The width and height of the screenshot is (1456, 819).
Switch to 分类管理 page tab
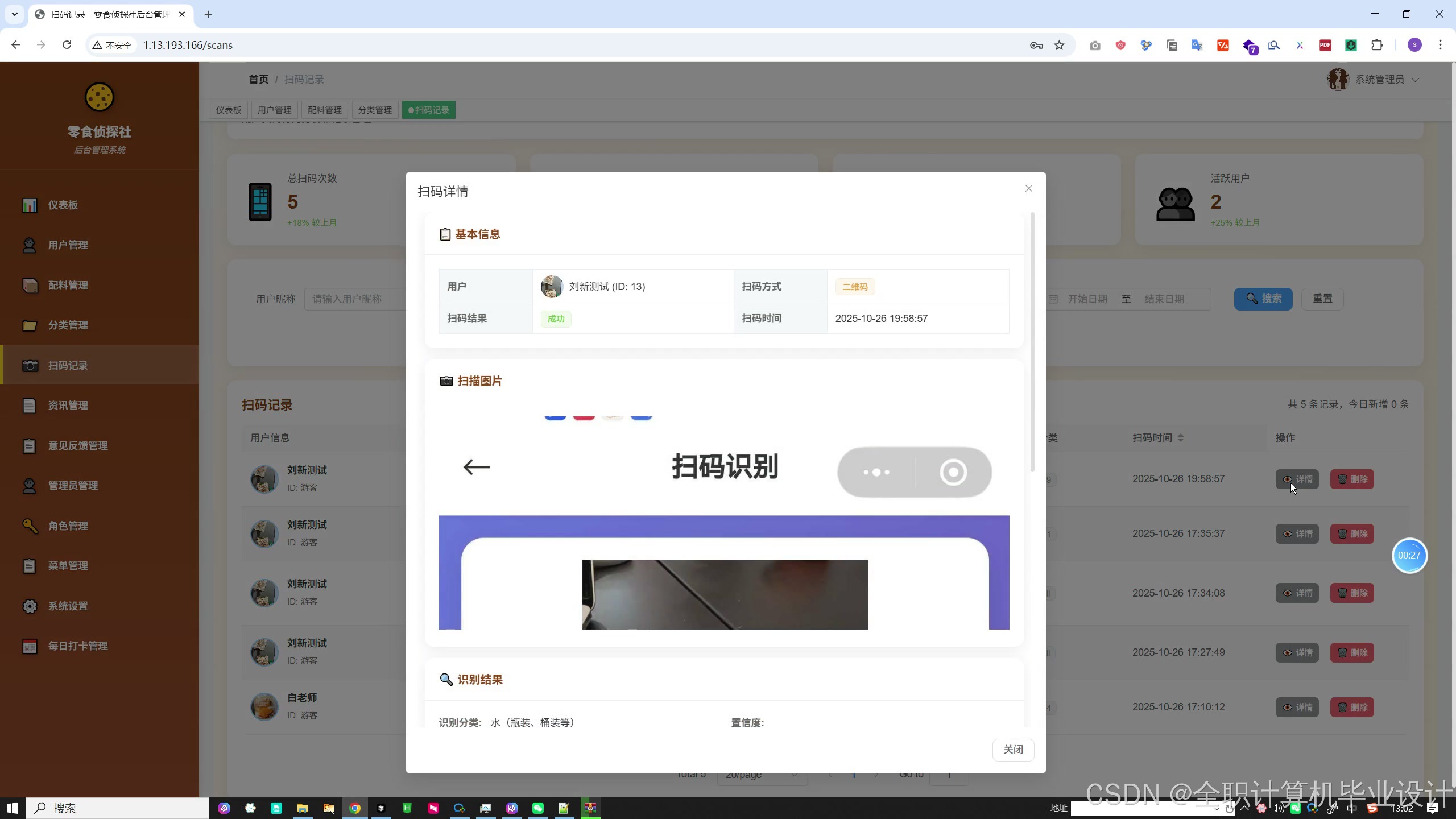[375, 110]
